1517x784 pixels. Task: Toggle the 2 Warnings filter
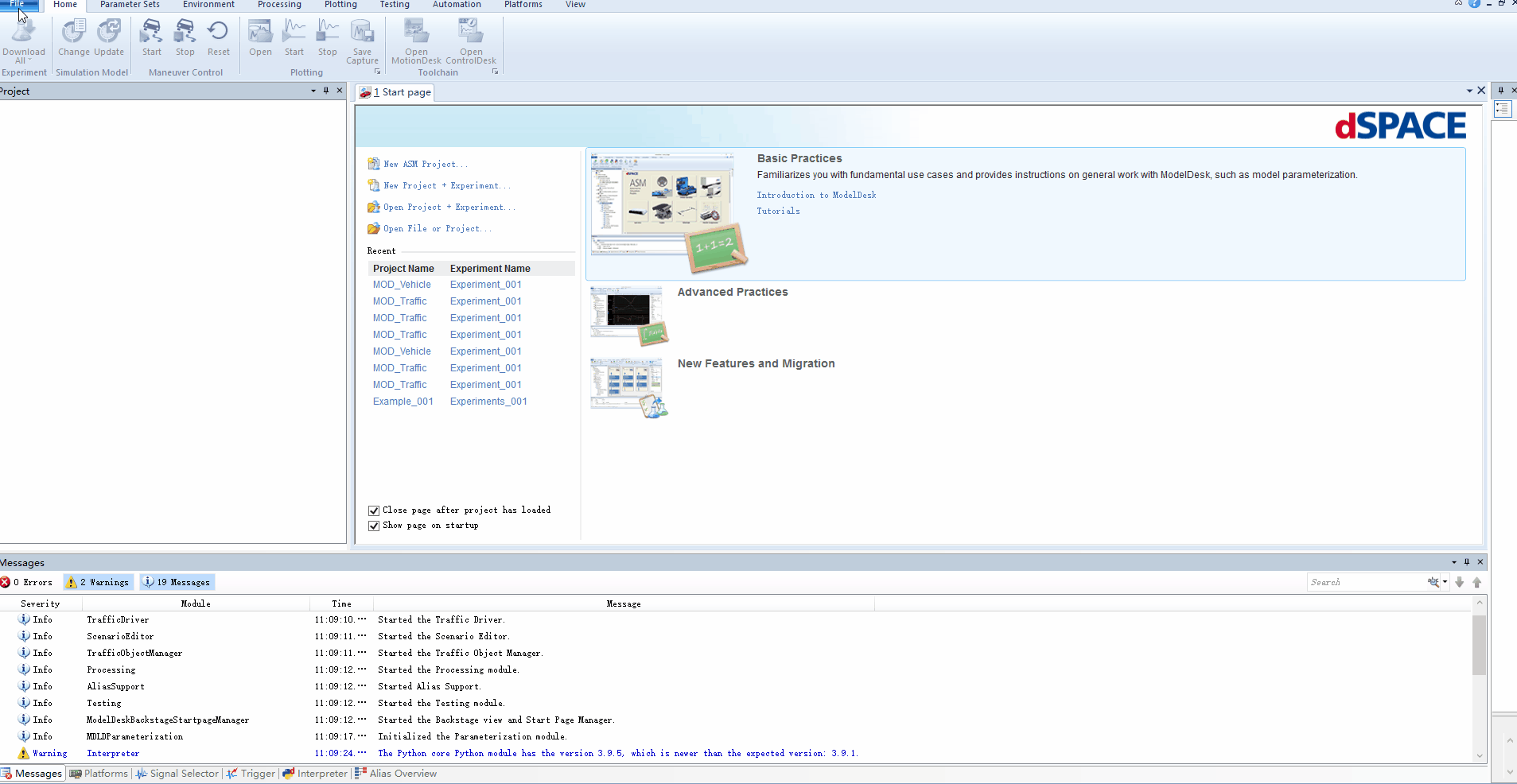pos(97,582)
